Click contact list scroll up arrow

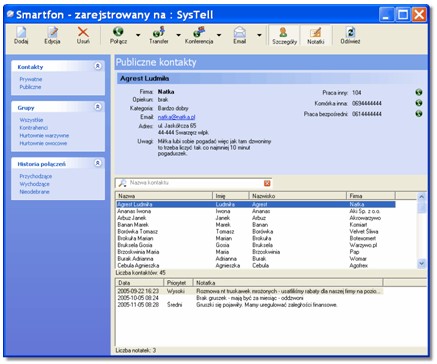click(422, 197)
